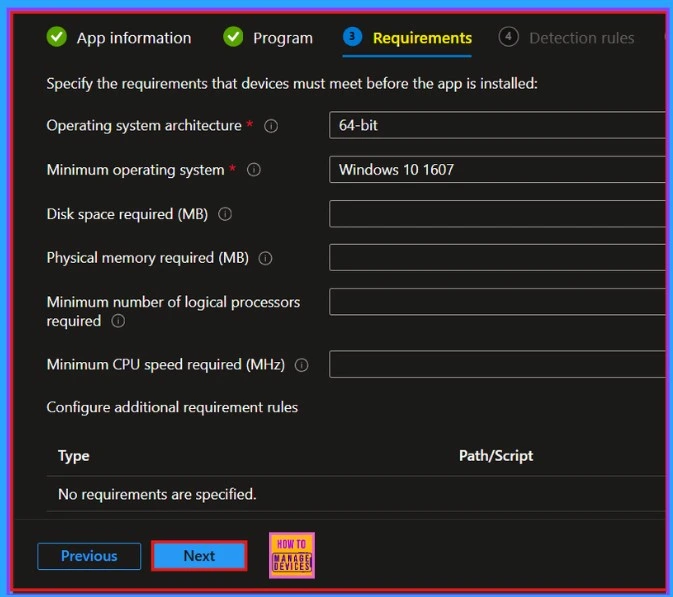Viewport: 673px width, 597px height.
Task: Click the Requirements step number 3 icon
Action: [352, 37]
